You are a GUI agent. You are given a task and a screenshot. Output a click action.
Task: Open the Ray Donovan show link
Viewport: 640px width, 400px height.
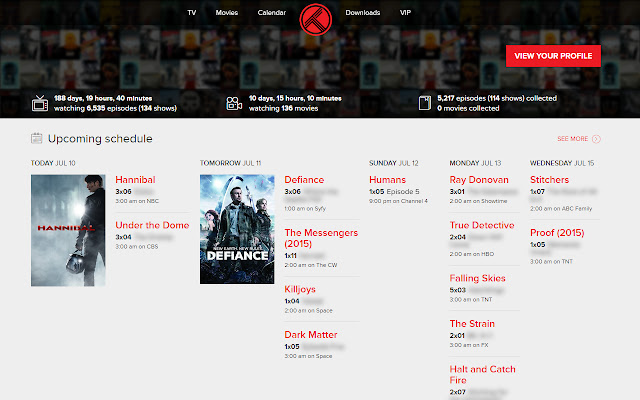(479, 180)
